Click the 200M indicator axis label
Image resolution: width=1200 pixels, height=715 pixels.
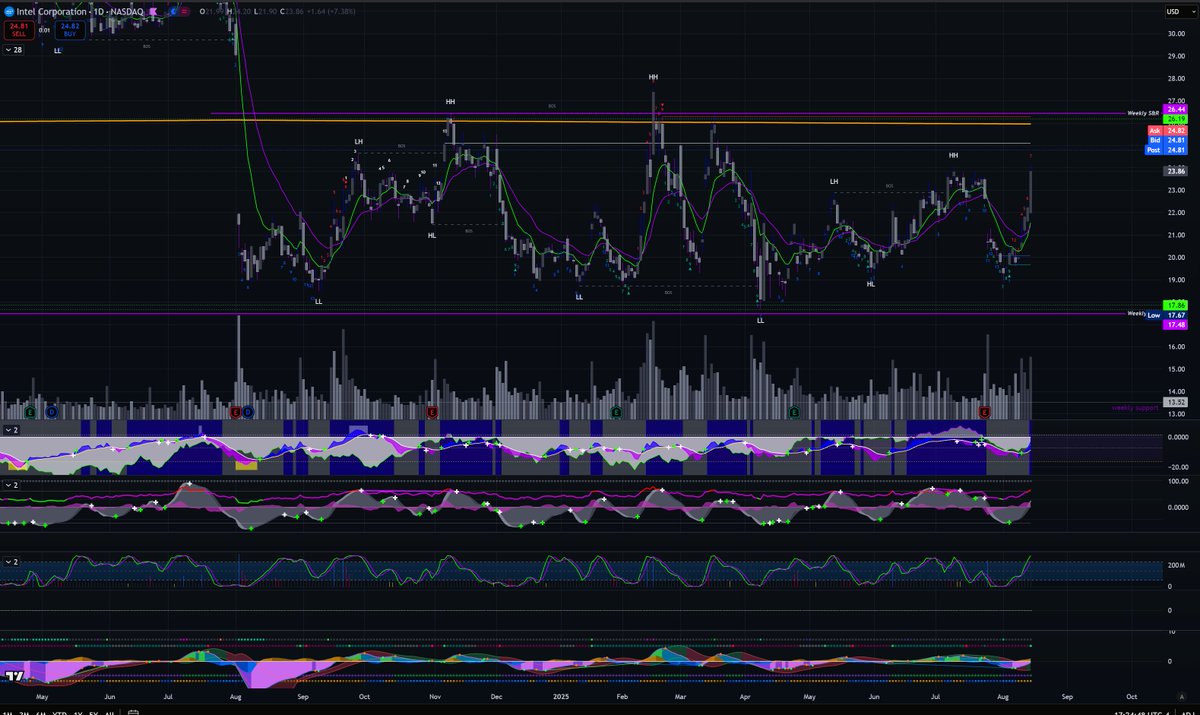pyautogui.click(x=1176, y=565)
